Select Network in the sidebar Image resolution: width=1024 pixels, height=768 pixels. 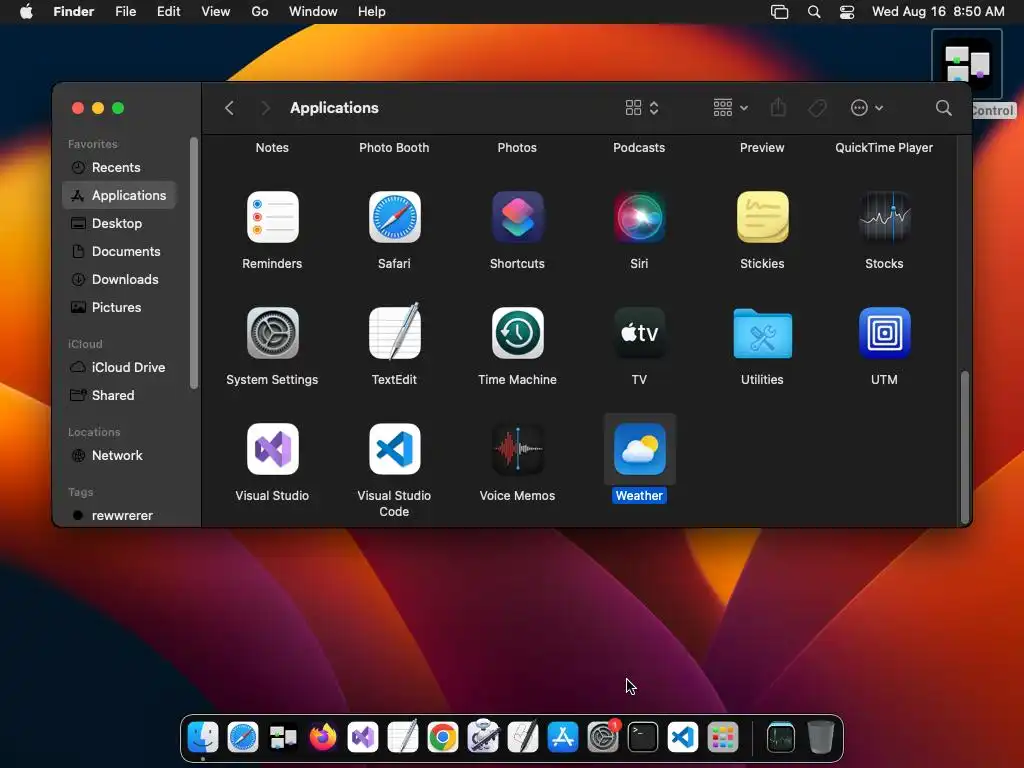[x=119, y=455]
